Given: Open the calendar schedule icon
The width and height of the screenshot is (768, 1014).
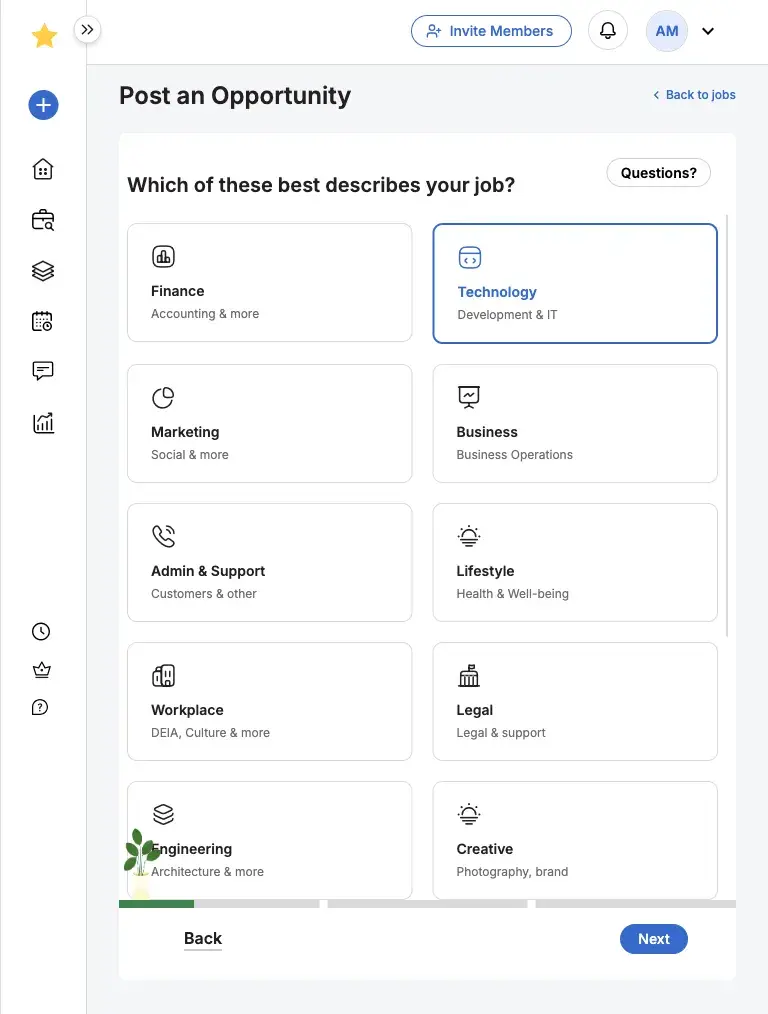Looking at the screenshot, I should 43,321.
